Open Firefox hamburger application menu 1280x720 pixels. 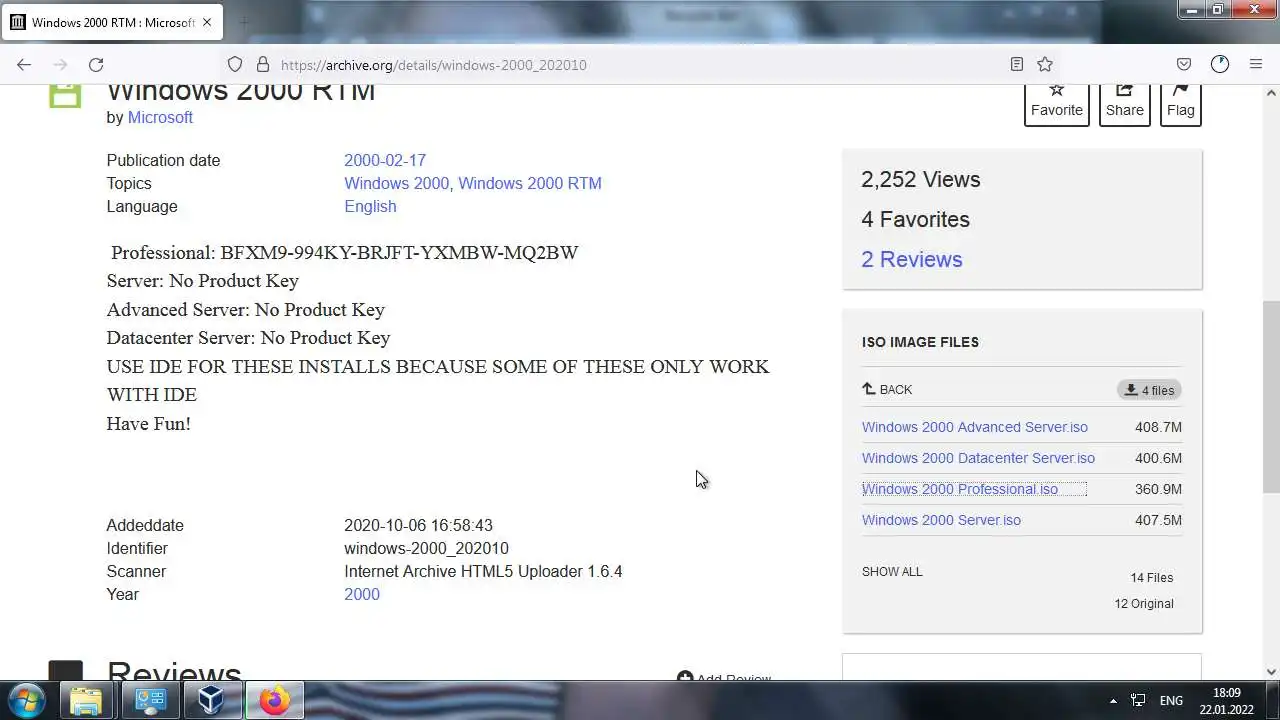coord(1256,64)
